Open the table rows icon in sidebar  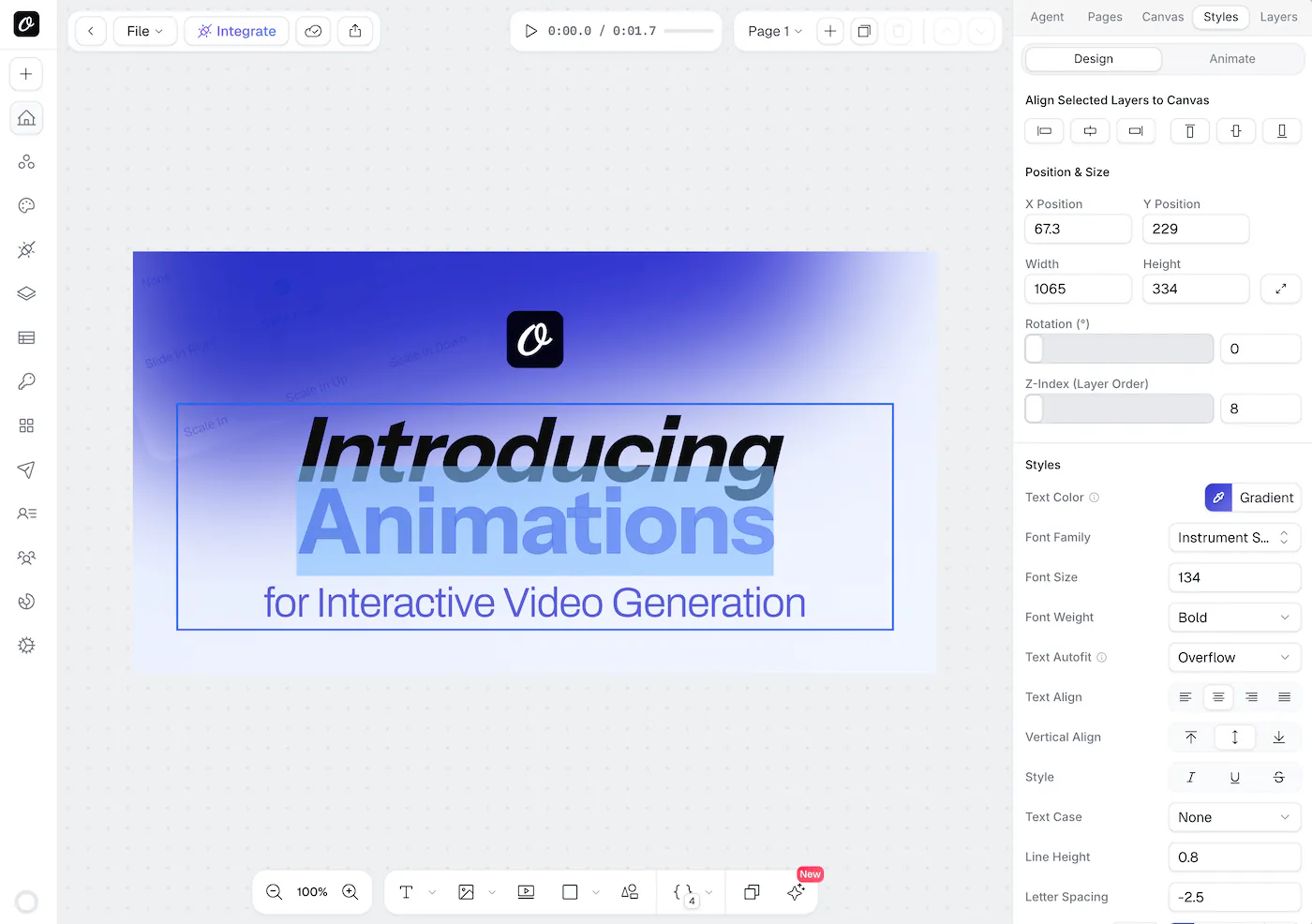(26, 337)
